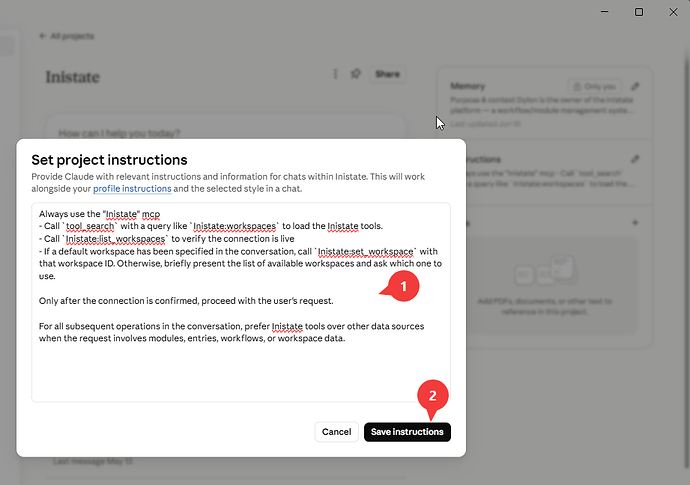Click inside the project instructions text area
Screen dimensions: 690x485
click(241, 302)
